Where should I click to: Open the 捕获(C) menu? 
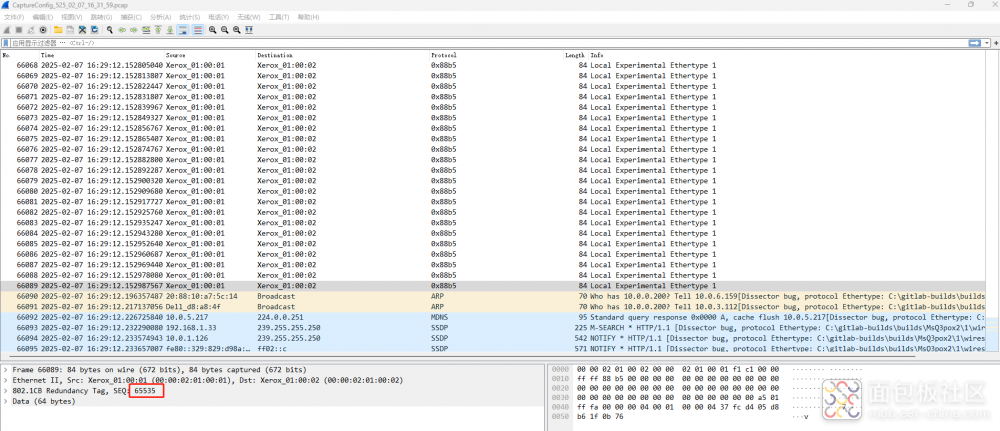click(x=131, y=17)
